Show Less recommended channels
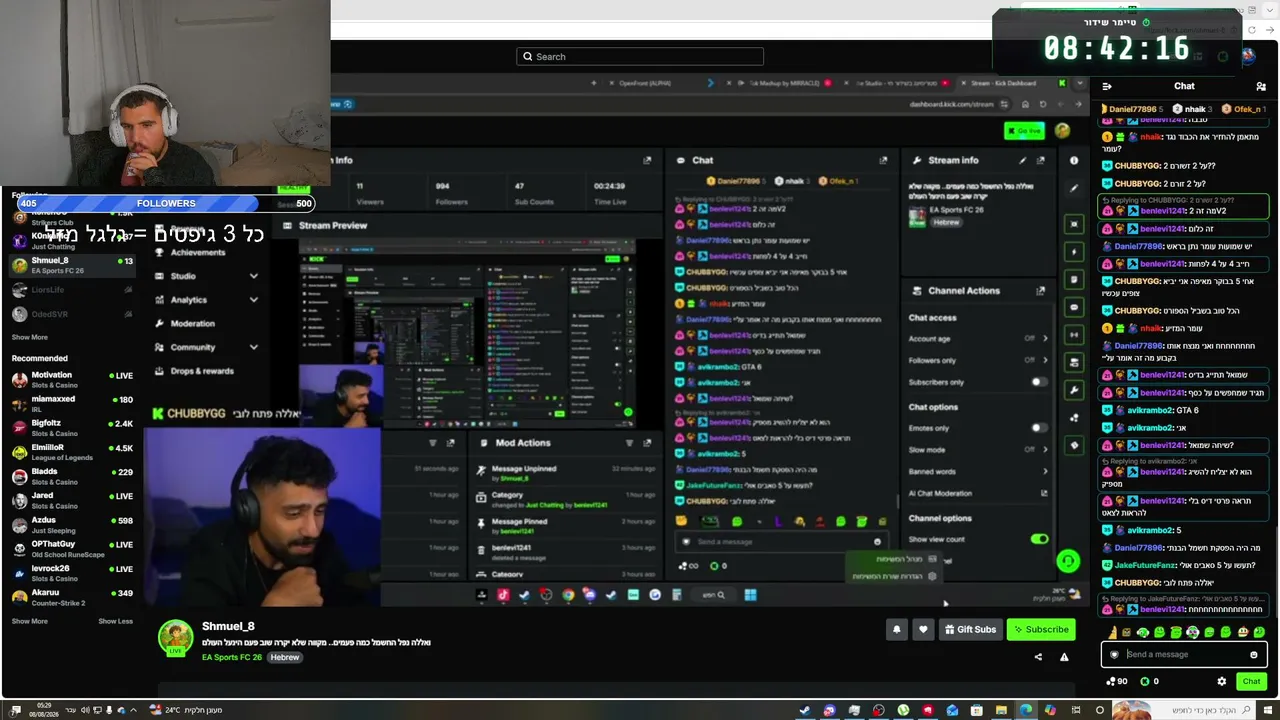Image resolution: width=1280 pixels, height=720 pixels. [x=115, y=621]
